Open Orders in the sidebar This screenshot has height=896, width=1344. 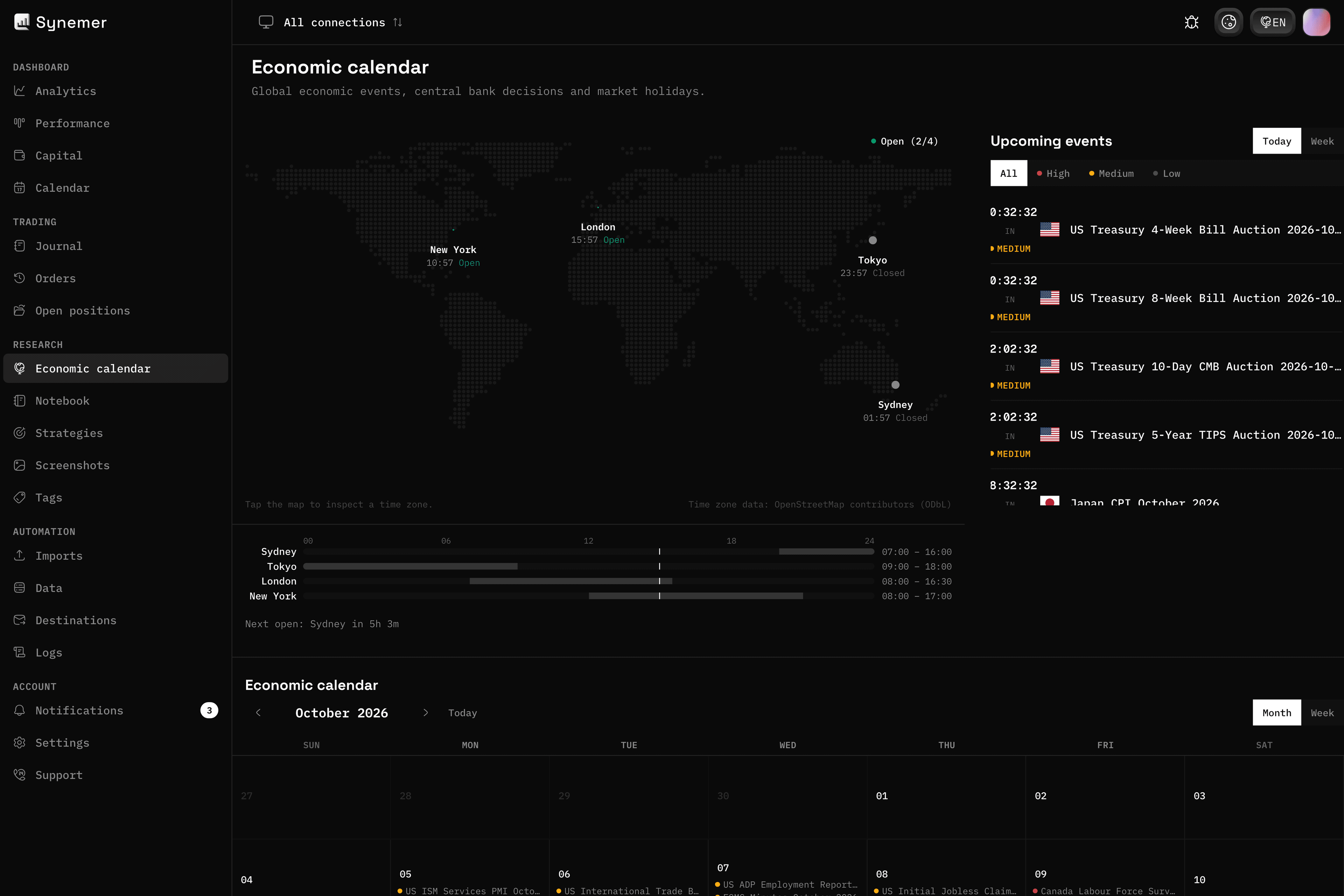(115, 278)
